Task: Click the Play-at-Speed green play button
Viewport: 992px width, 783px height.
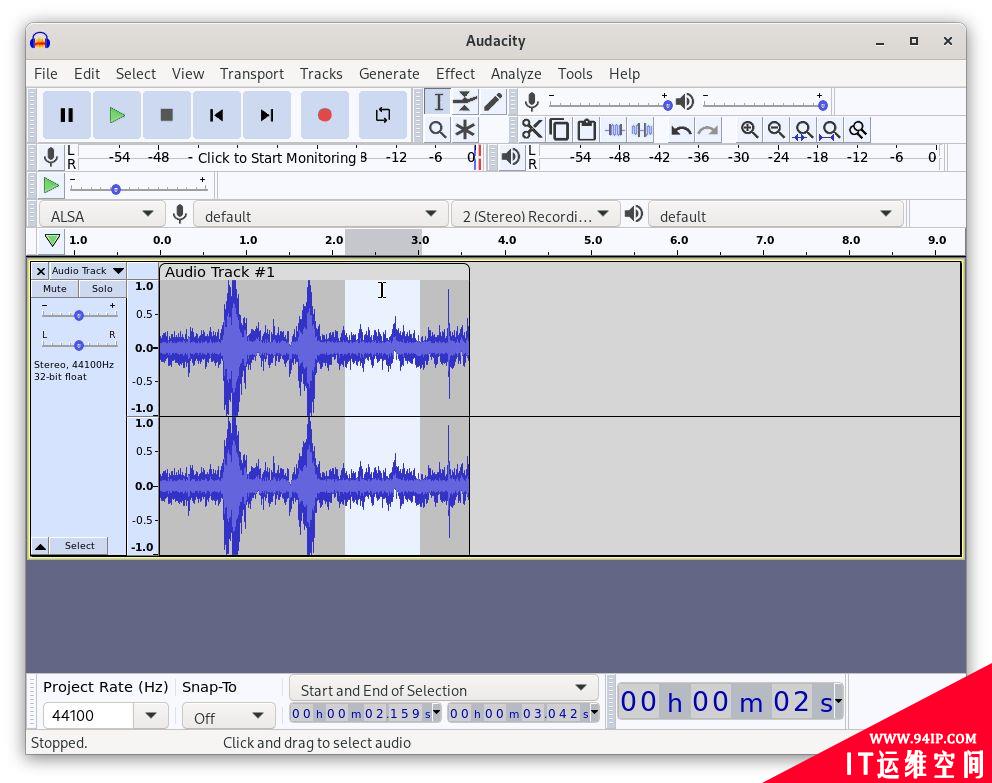Action: (51, 185)
